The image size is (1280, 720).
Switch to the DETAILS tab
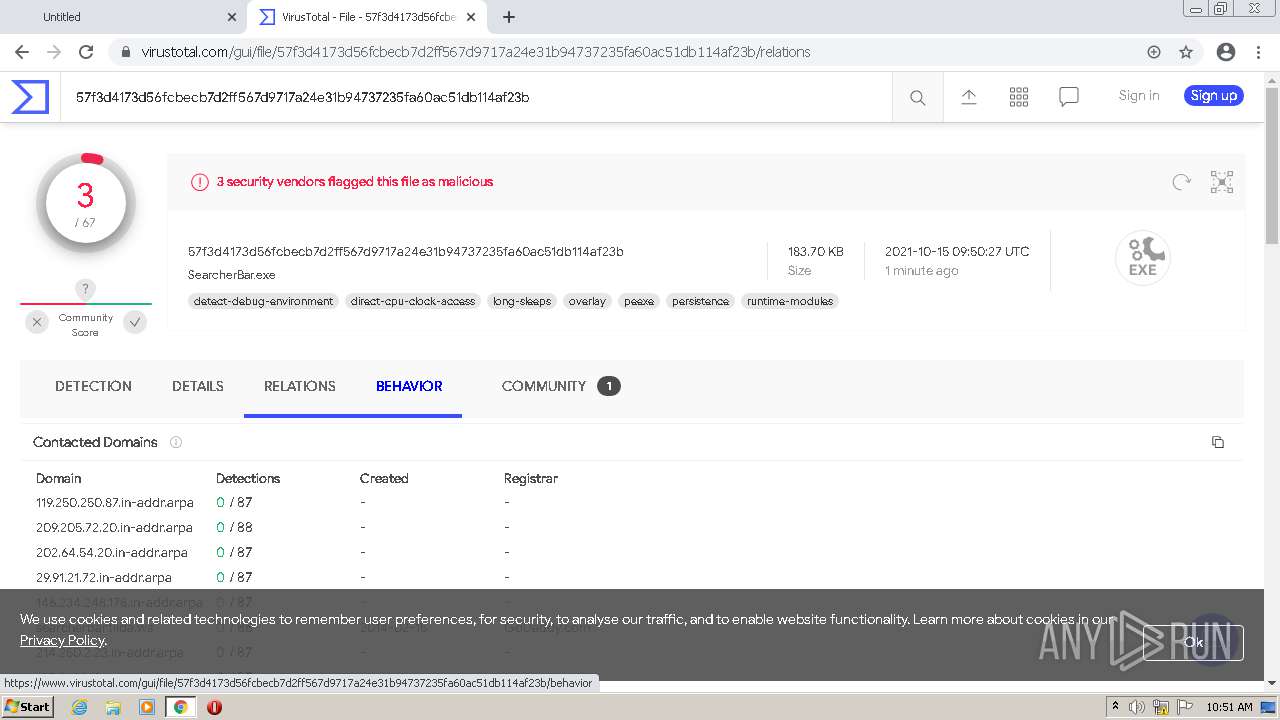[x=198, y=386]
